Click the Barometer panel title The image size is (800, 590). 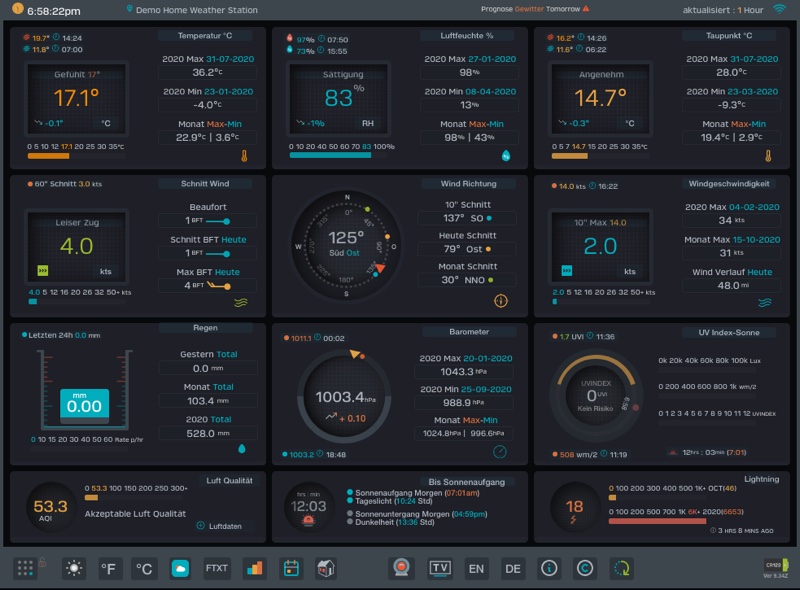469,332
